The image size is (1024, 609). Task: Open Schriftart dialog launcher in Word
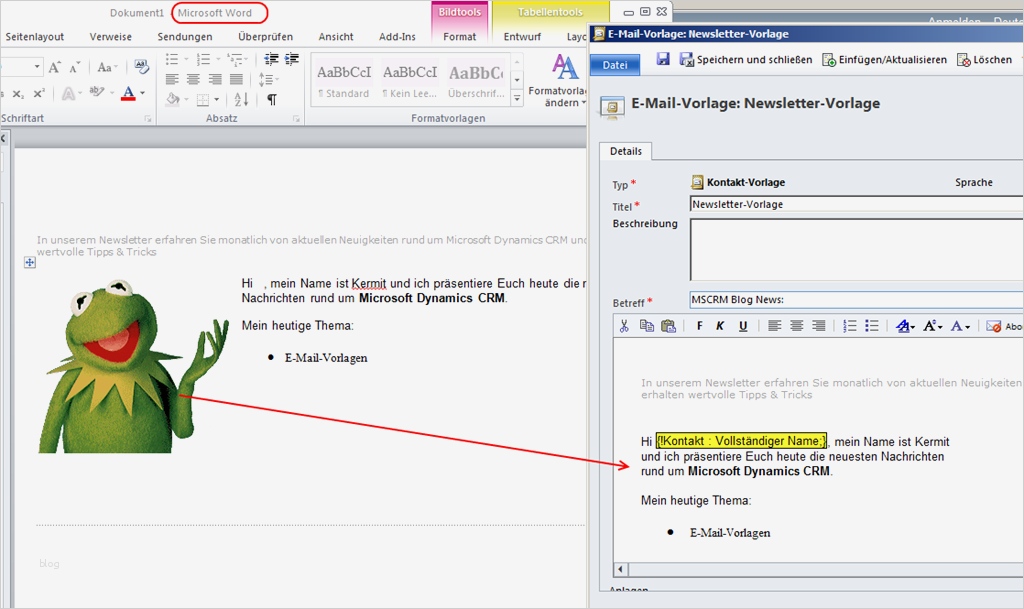click(x=148, y=119)
